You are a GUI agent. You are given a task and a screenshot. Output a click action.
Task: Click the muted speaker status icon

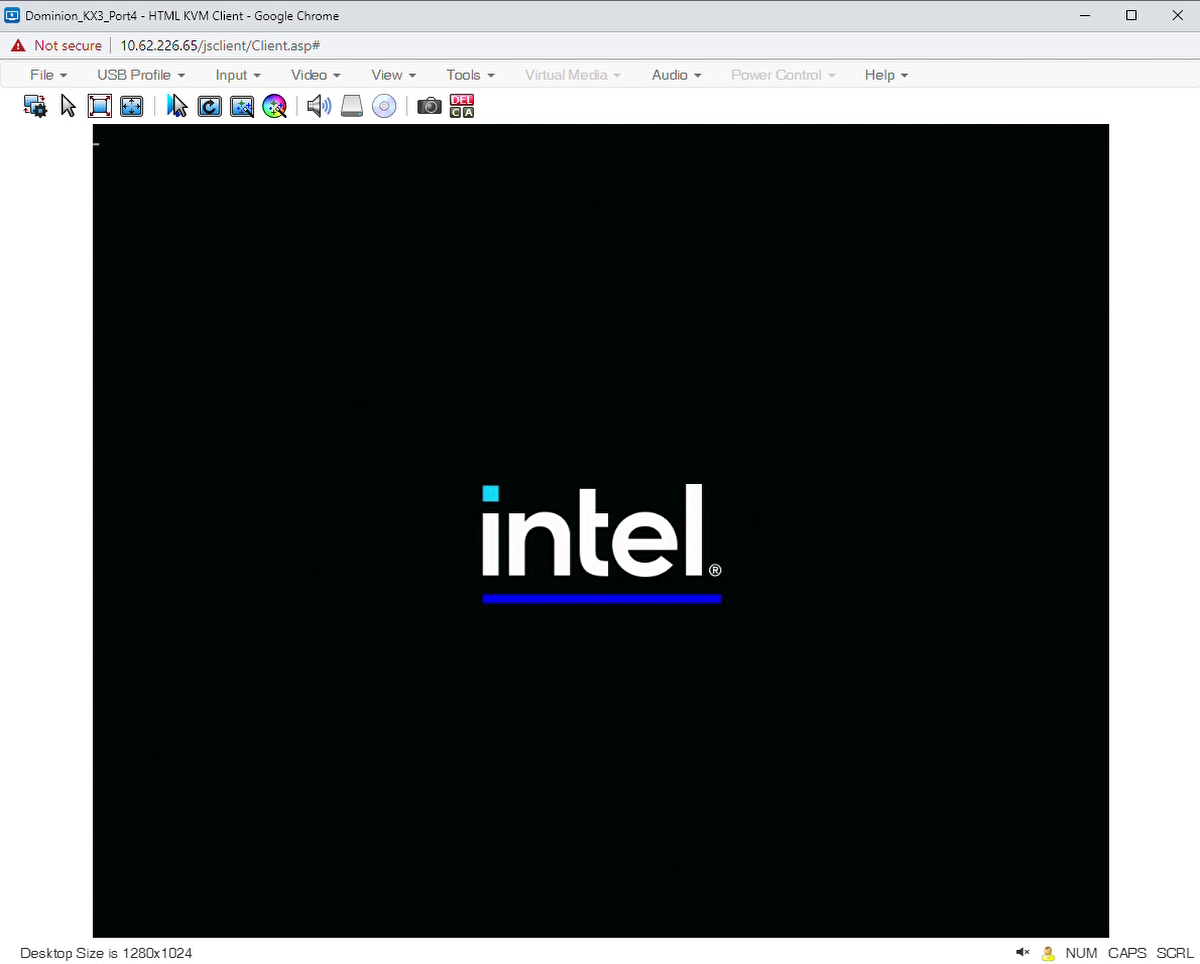(x=1022, y=953)
